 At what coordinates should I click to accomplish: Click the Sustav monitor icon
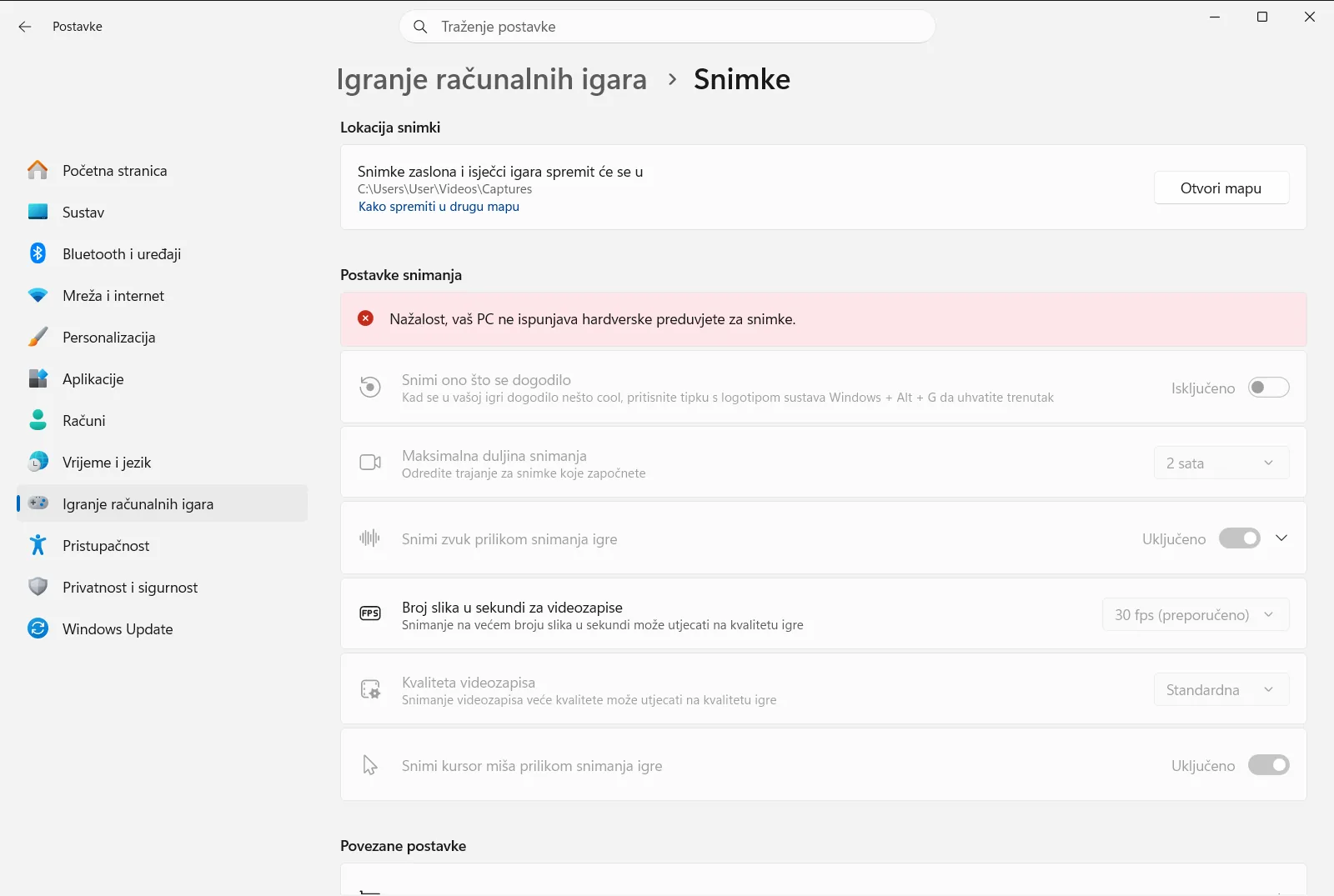(x=38, y=212)
